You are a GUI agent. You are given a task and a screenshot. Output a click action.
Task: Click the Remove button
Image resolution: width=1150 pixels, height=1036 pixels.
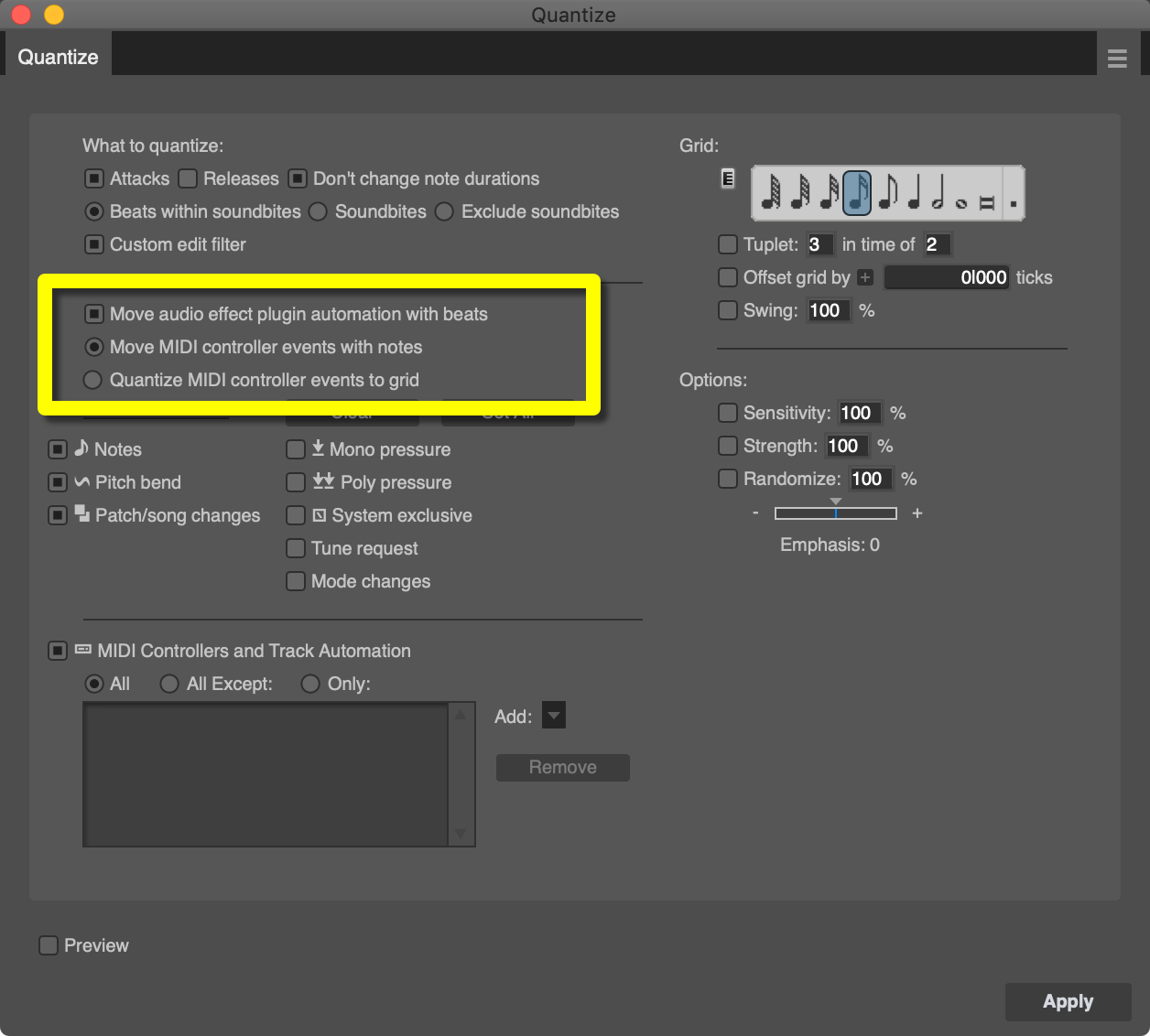(x=562, y=767)
